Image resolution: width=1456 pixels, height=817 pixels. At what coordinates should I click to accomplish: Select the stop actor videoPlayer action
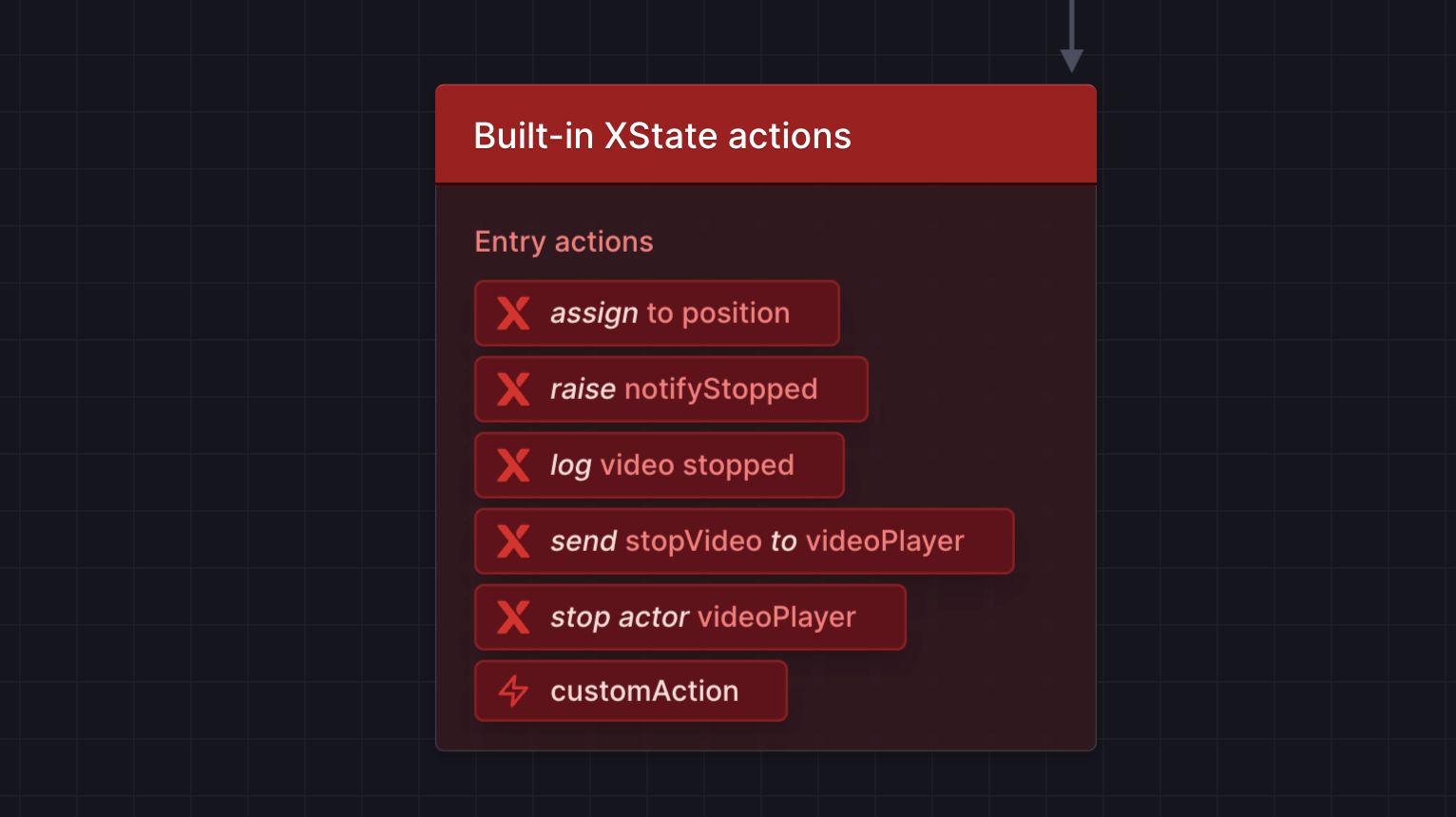click(x=690, y=617)
